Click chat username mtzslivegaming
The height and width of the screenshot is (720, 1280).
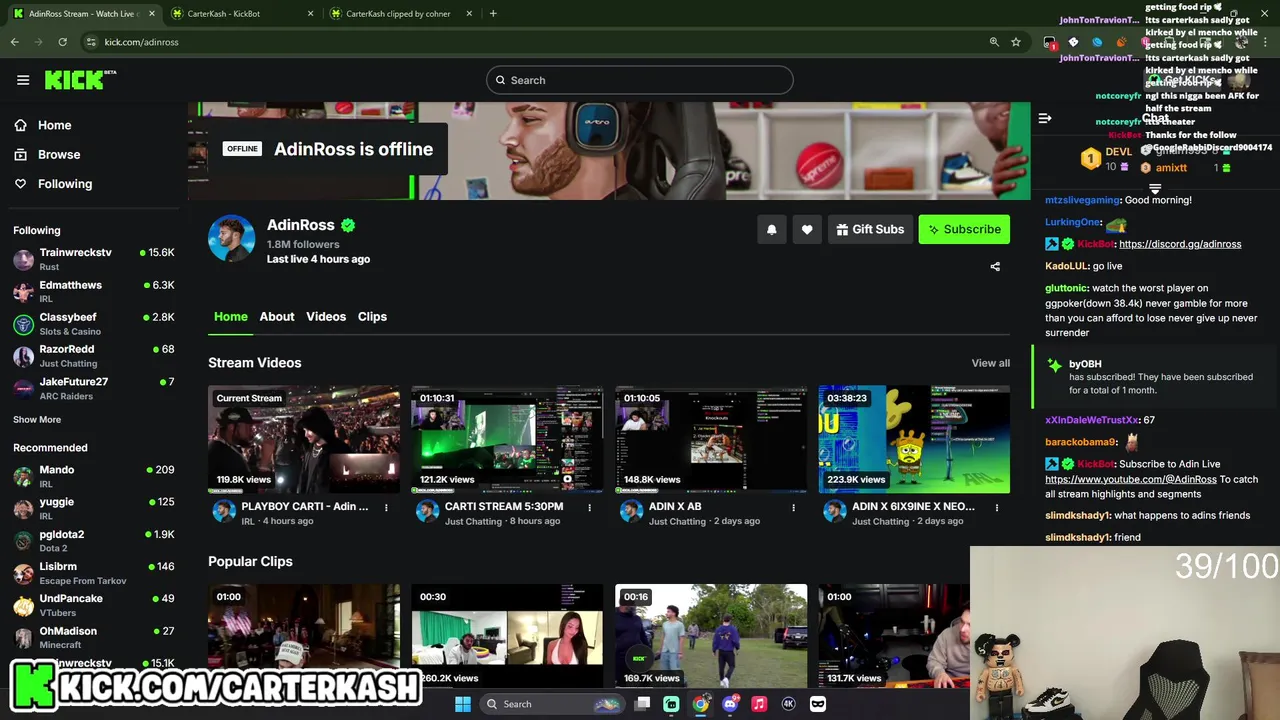click(x=1083, y=200)
